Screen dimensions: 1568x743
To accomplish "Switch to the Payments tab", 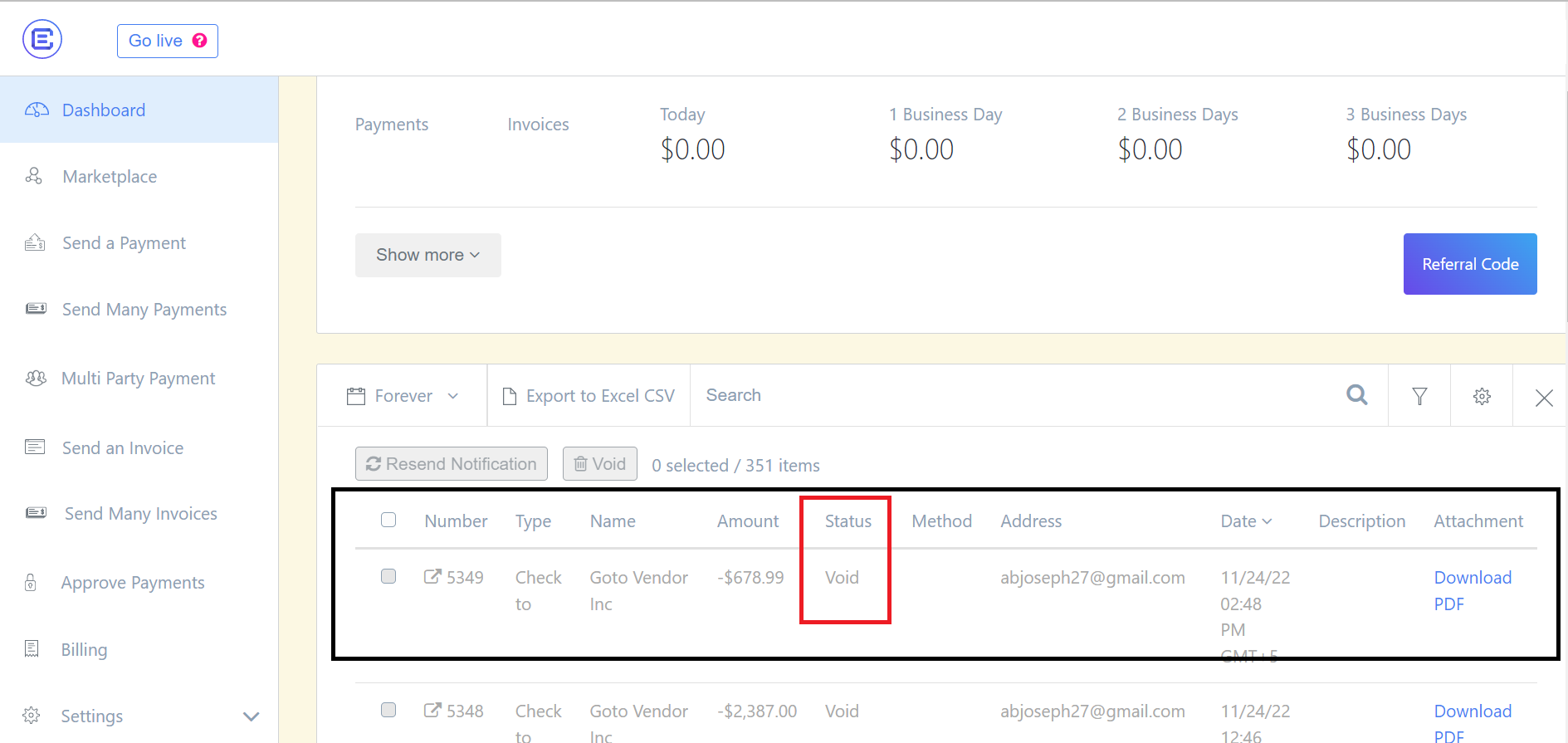I will 392,125.
